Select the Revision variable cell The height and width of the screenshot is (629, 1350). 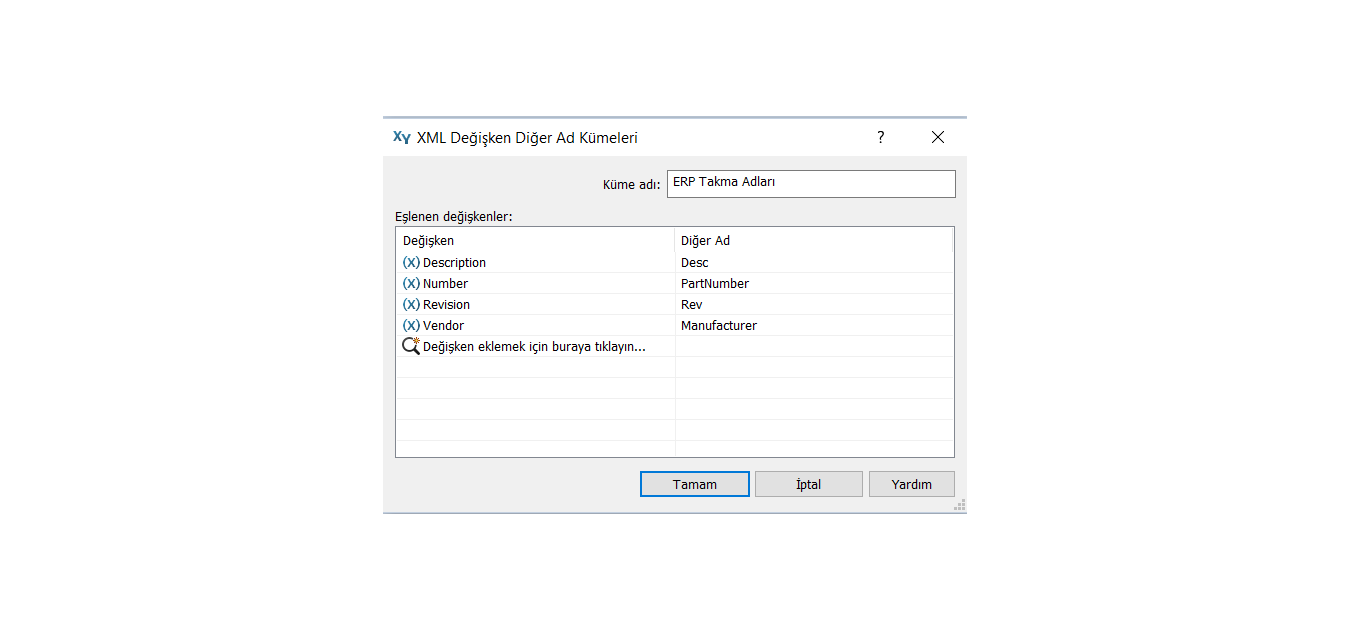[x=536, y=305]
